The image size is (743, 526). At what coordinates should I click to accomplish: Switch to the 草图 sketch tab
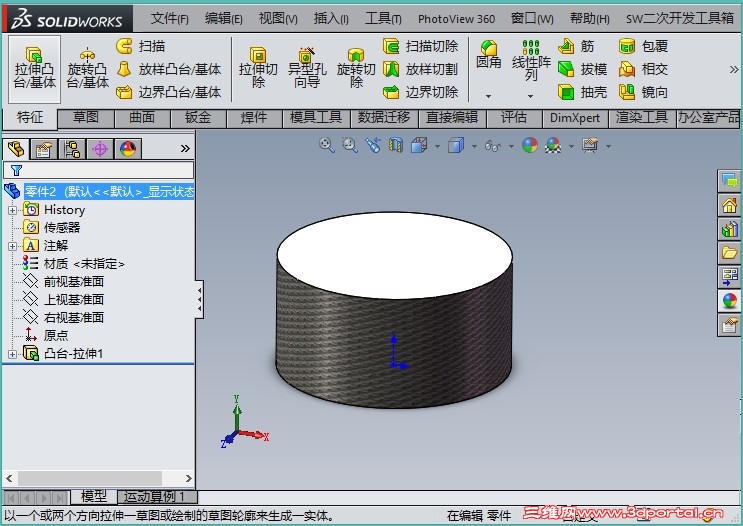click(86, 118)
